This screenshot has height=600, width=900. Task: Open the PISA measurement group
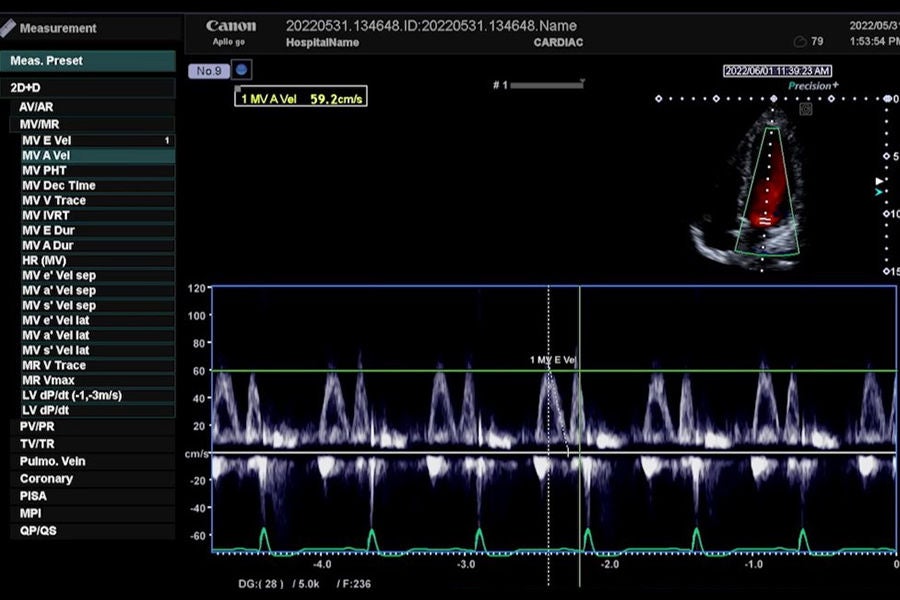click(x=92, y=496)
